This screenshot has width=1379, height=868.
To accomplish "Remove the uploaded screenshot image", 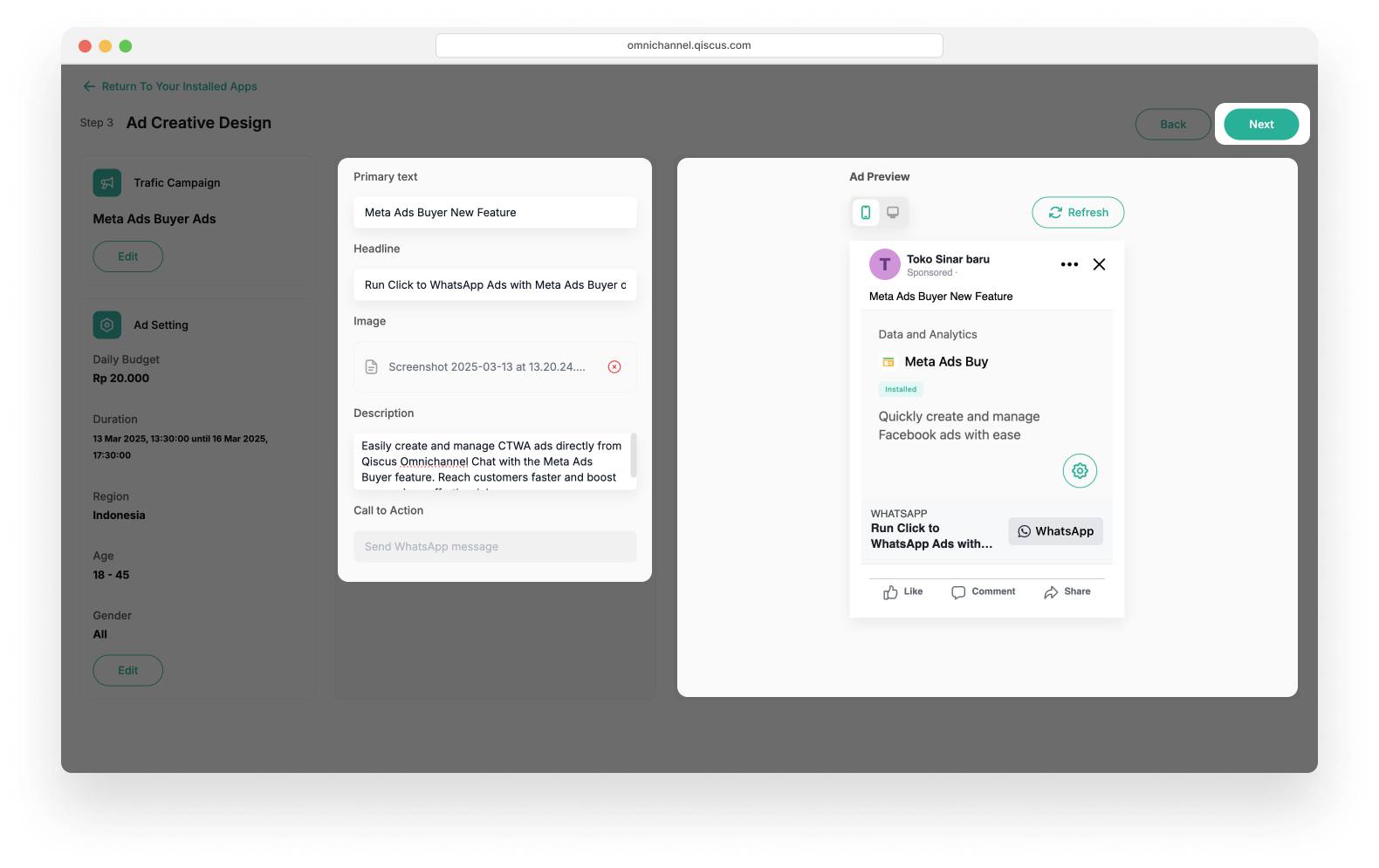I will (614, 367).
